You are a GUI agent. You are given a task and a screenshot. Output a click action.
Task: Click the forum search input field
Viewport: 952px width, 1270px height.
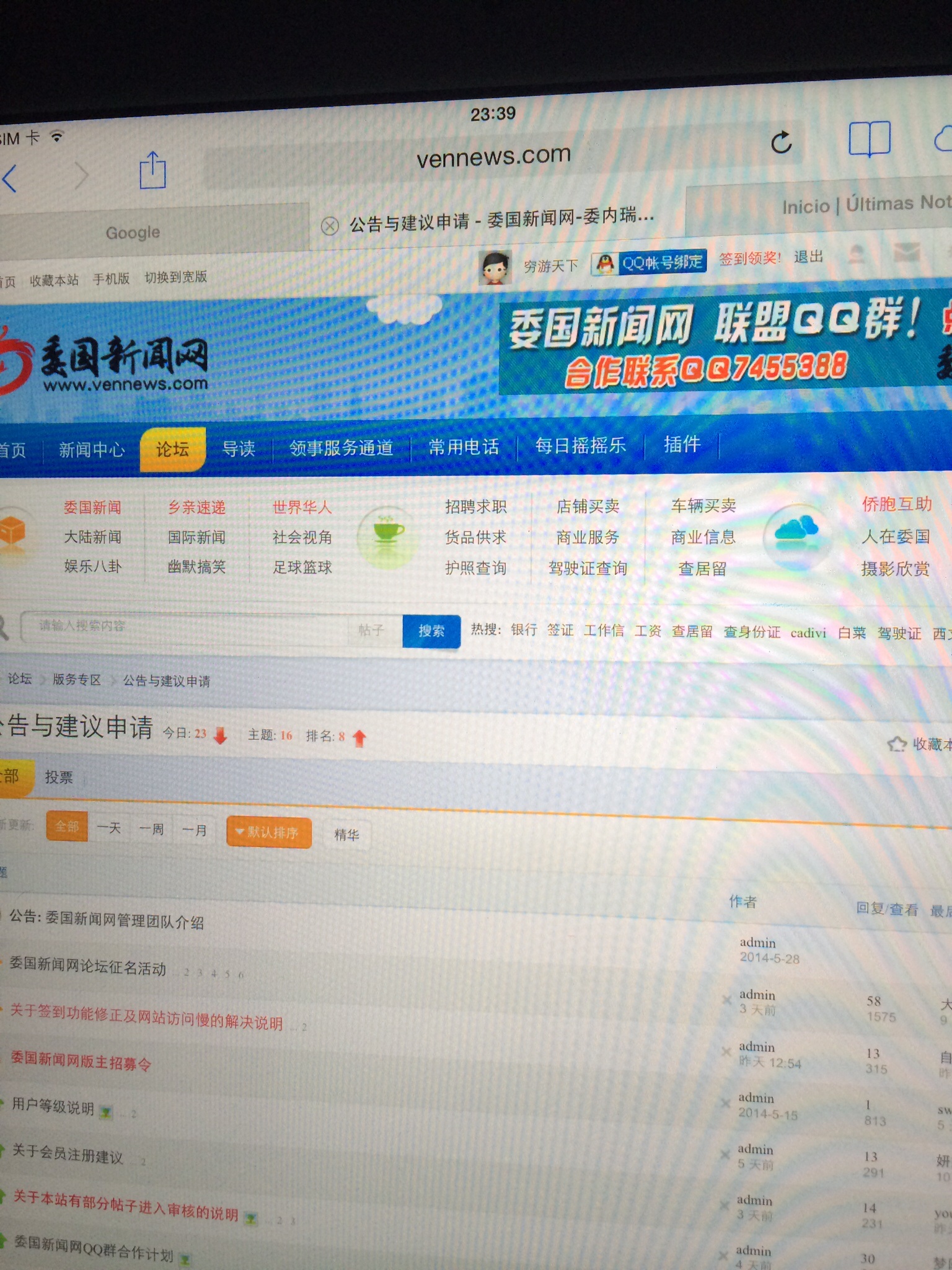[185, 627]
